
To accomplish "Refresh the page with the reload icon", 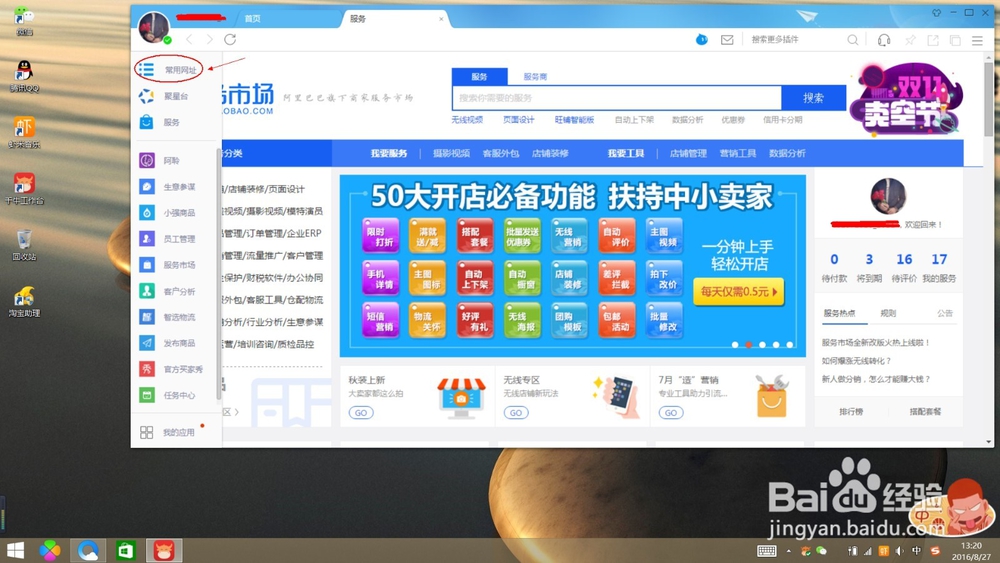I will pyautogui.click(x=230, y=40).
